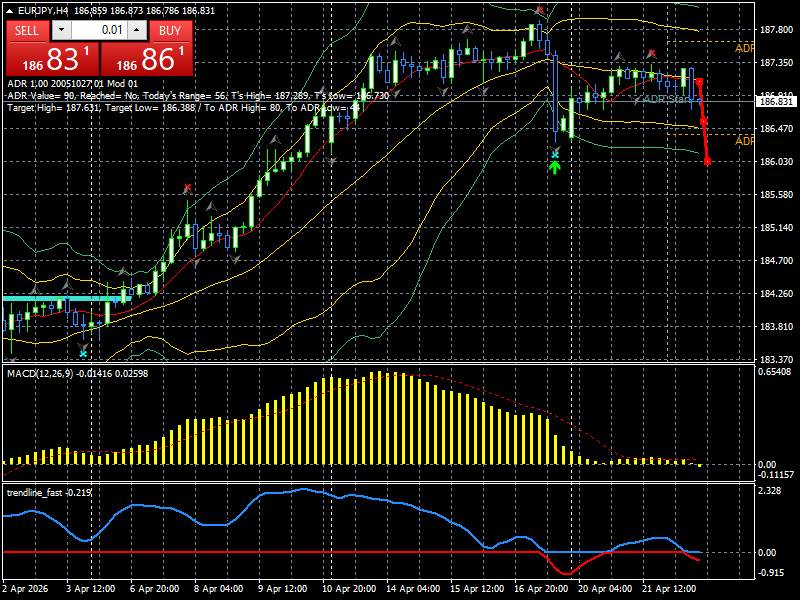Click the green up arrow buy signal

[x=555, y=167]
